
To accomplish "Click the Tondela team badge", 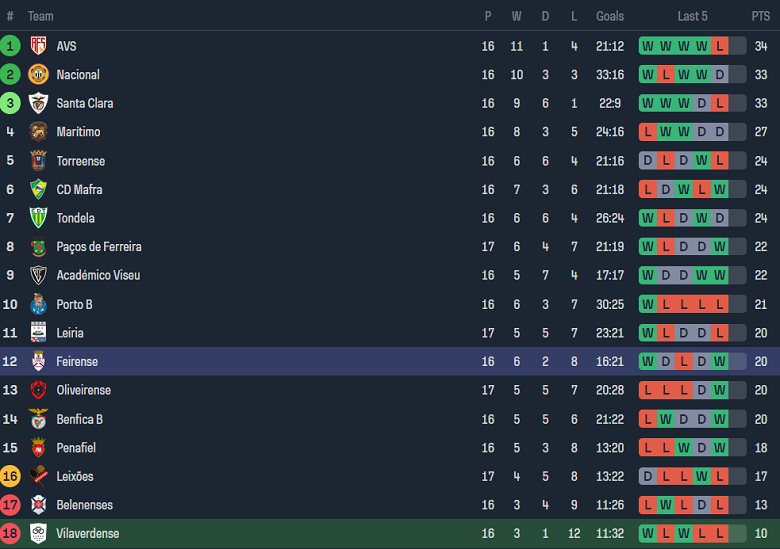I will [38, 218].
